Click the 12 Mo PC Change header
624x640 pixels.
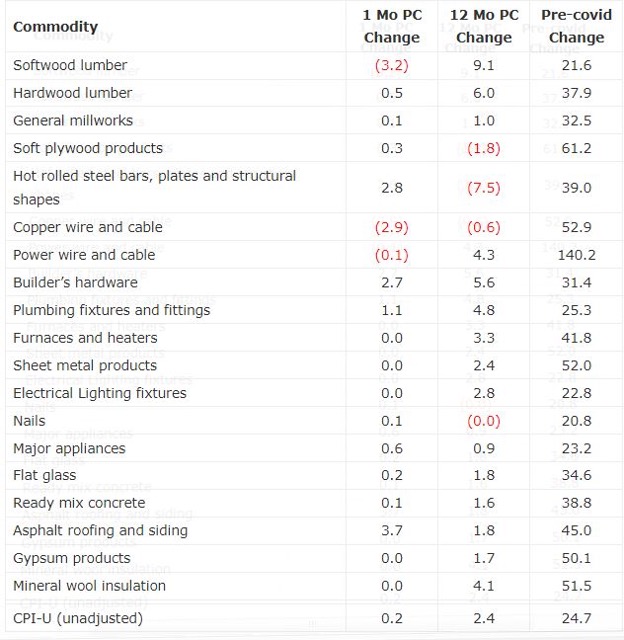(483, 26)
